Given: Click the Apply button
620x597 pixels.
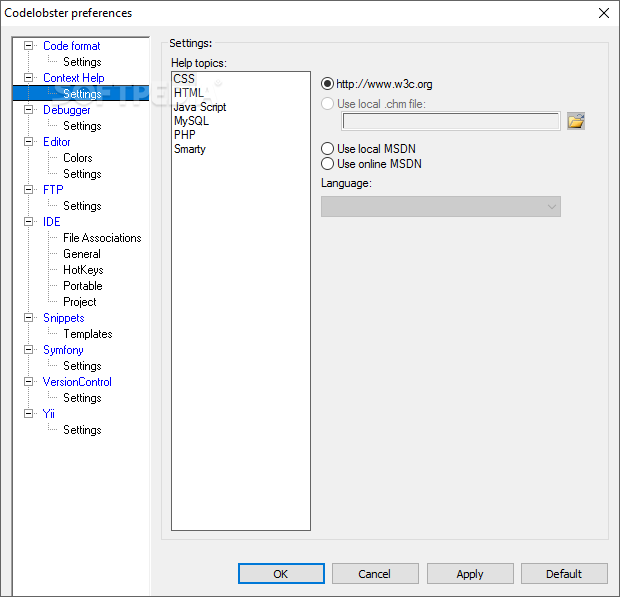Looking at the screenshot, I should 470,574.
